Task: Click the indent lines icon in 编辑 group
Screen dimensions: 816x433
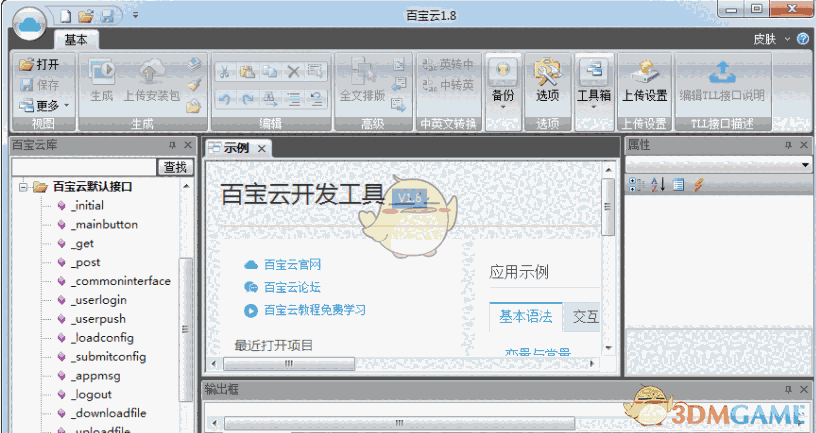Action: pos(293,98)
